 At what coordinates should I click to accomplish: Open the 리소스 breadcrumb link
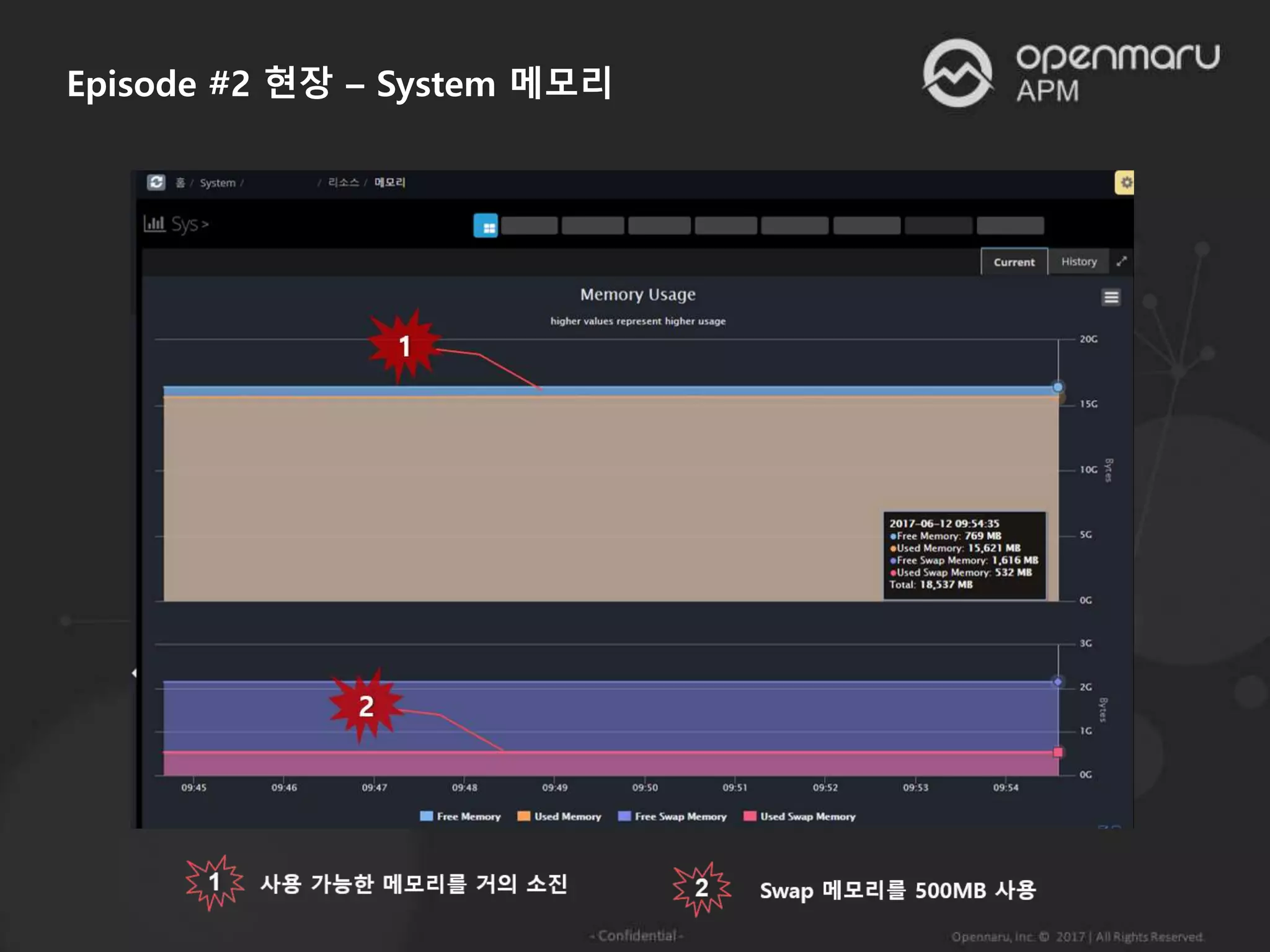(x=344, y=182)
